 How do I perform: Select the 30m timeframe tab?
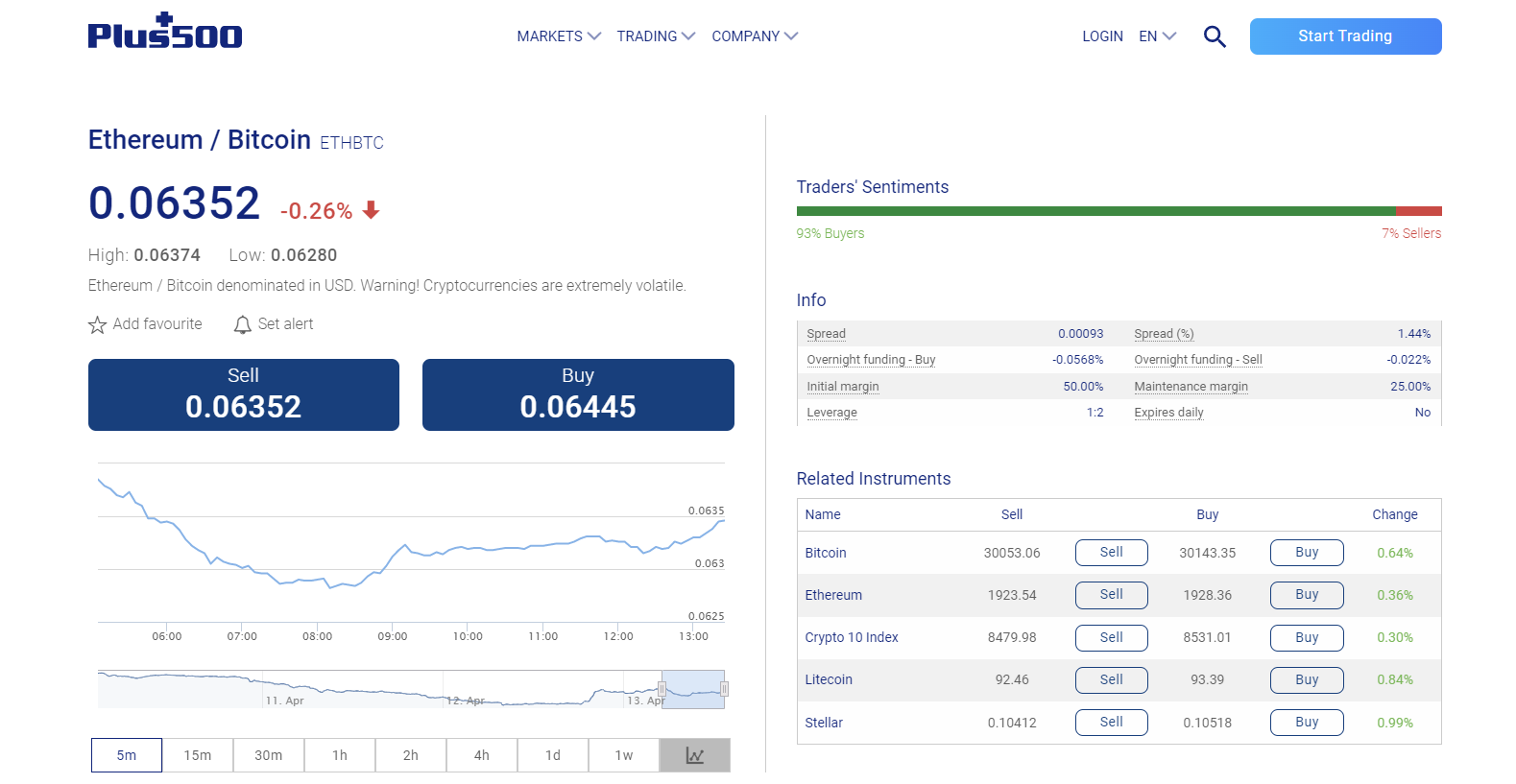click(269, 755)
